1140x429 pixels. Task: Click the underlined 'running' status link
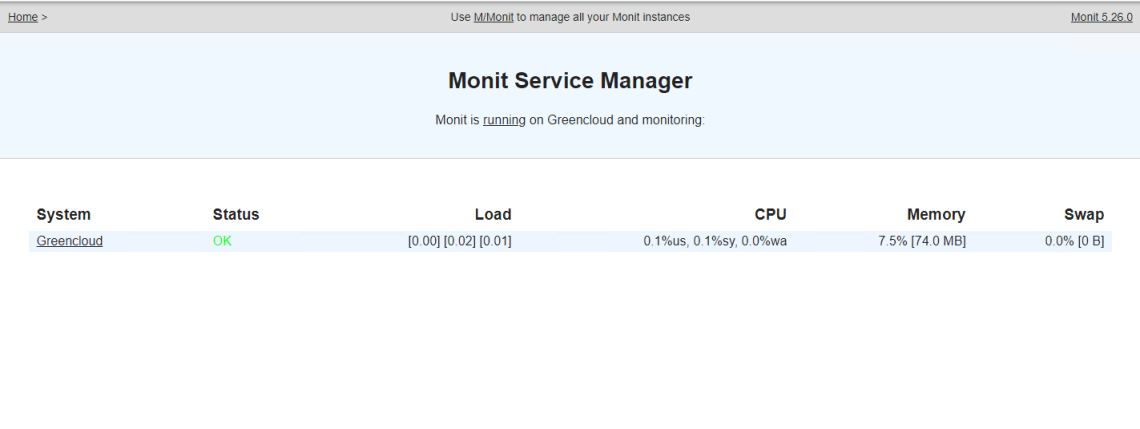504,120
